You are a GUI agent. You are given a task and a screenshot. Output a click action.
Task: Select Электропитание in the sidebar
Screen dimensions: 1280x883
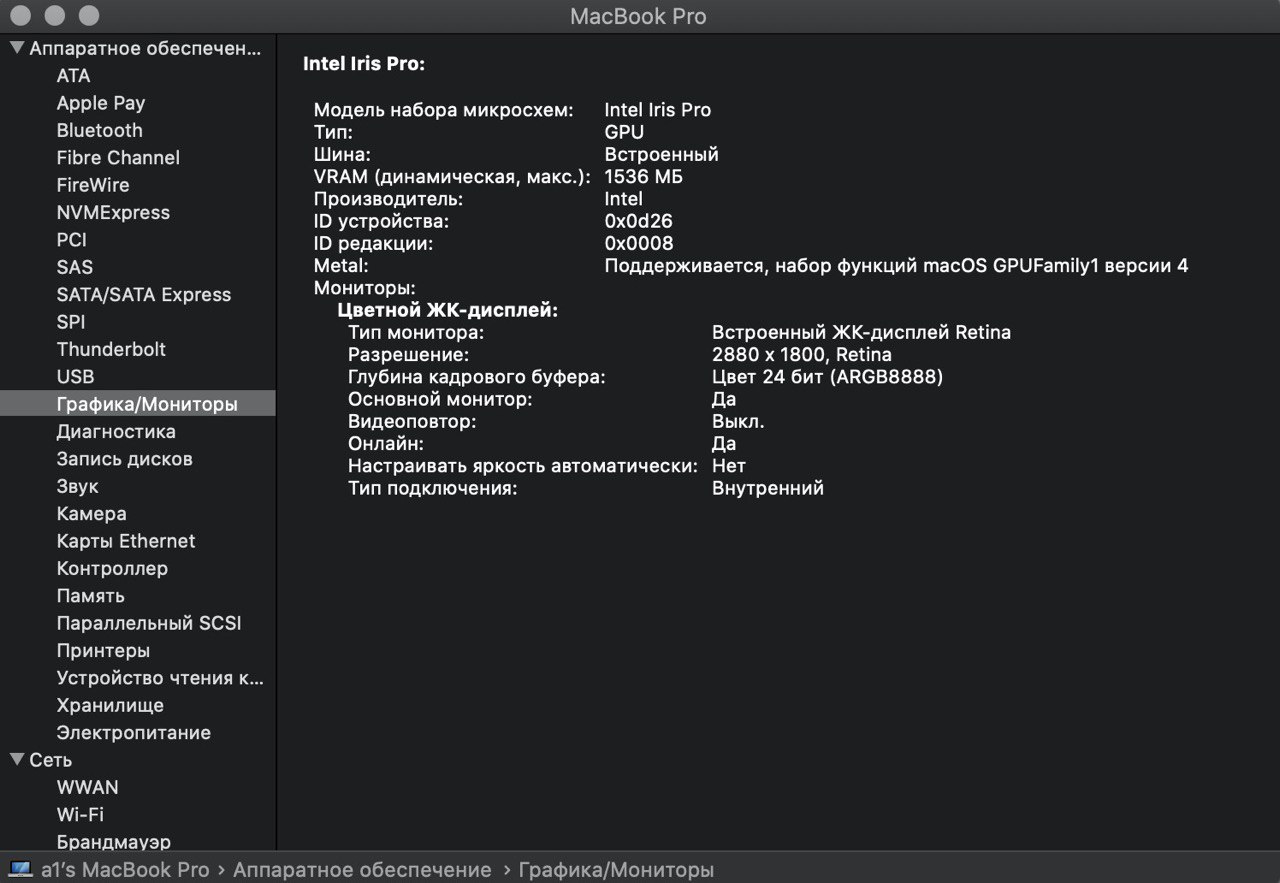(x=134, y=733)
